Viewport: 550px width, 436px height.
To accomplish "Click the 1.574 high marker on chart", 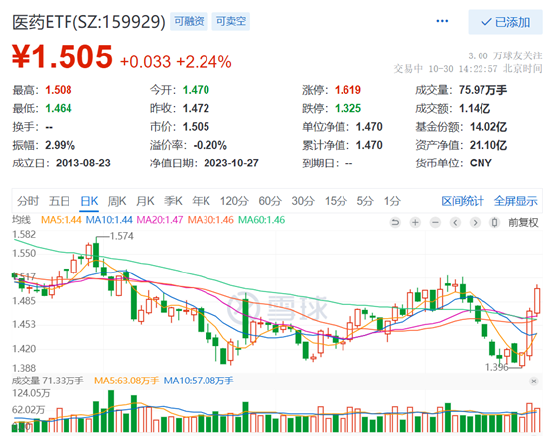I will pyautogui.click(x=121, y=236).
